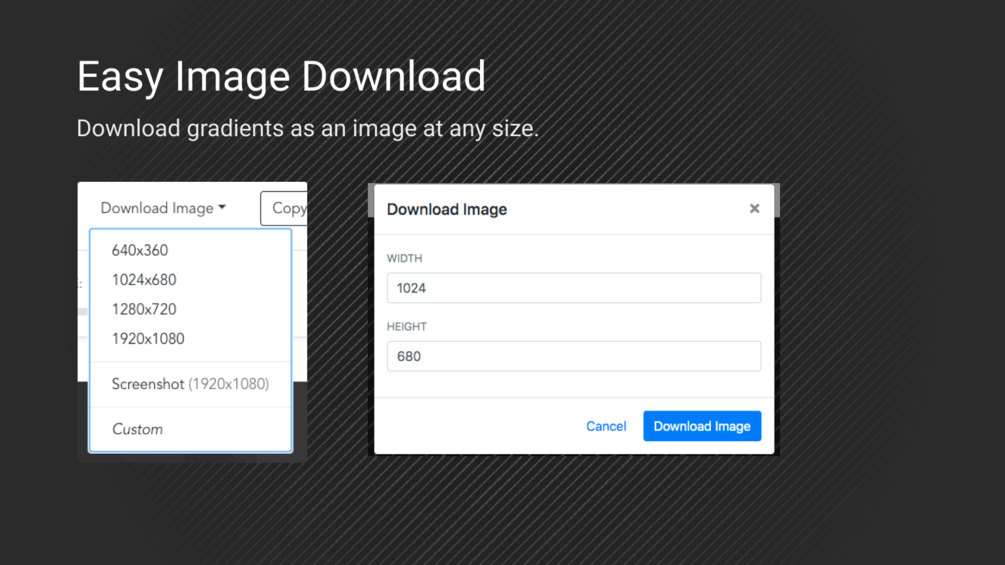Click the partially visible Copy button
This screenshot has height=565, width=1005.
284,208
